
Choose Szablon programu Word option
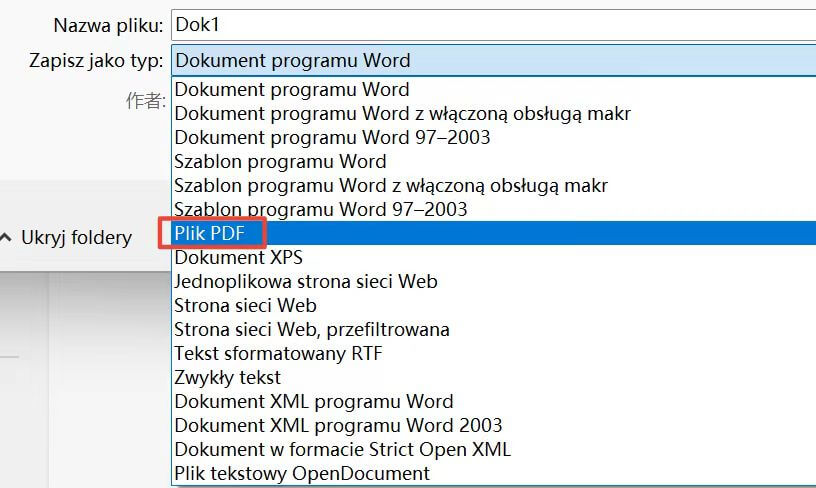point(493,161)
